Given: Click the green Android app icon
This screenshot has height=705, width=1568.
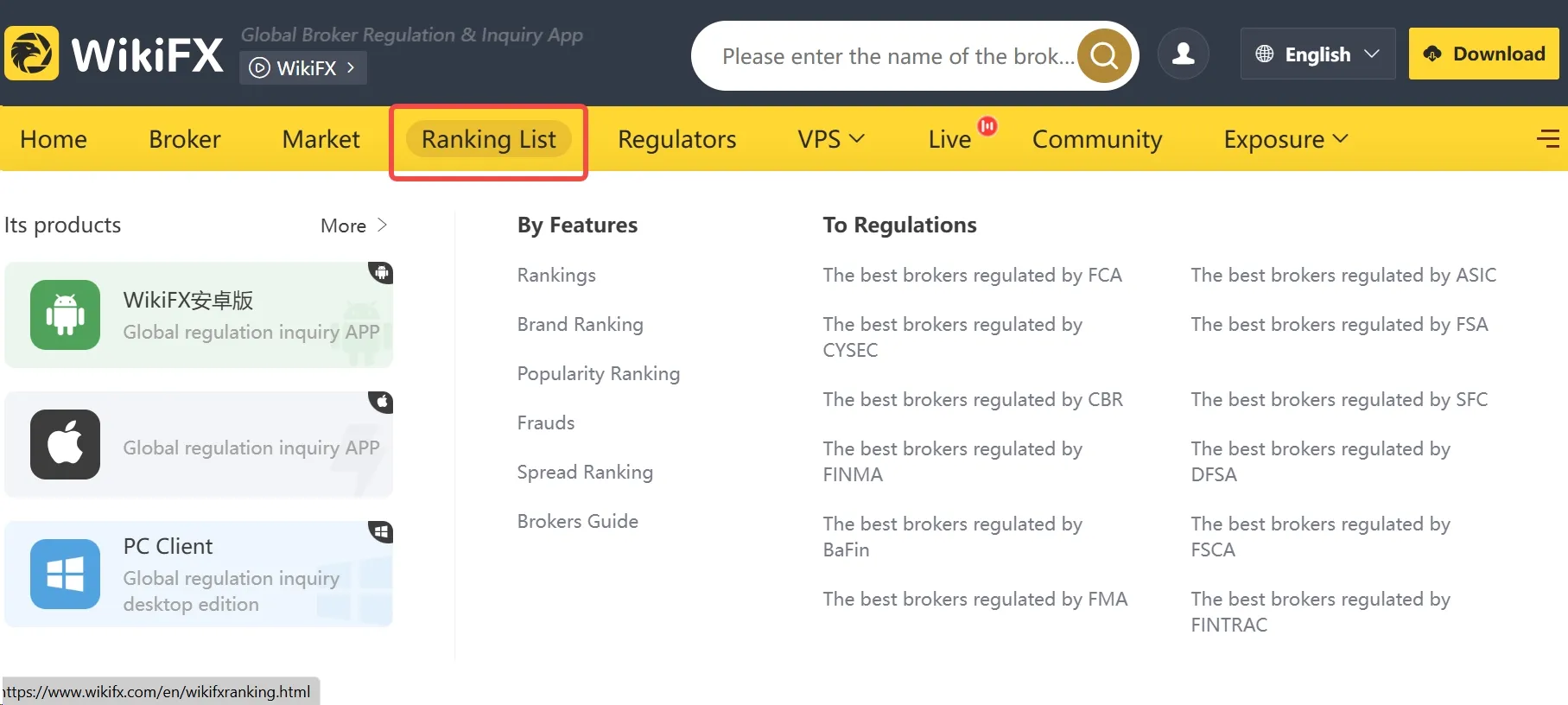Looking at the screenshot, I should click(65, 314).
